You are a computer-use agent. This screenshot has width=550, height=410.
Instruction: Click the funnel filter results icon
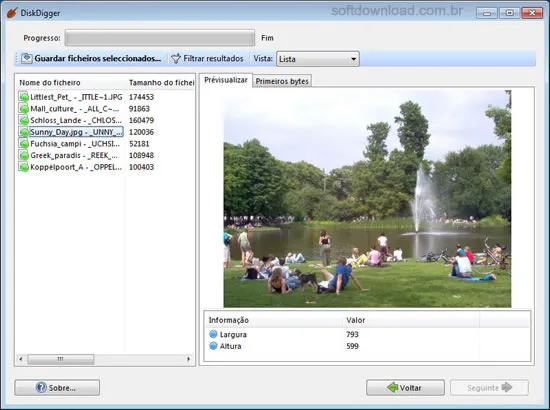coord(176,59)
